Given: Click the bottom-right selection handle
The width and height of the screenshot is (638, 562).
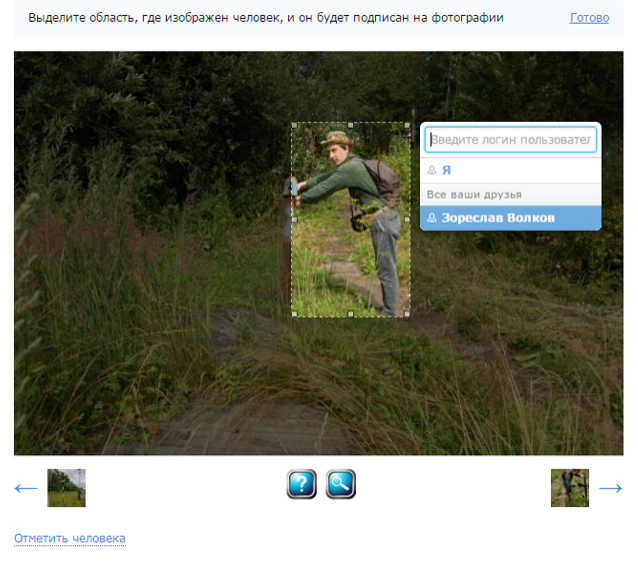Looking at the screenshot, I should coord(407,314).
